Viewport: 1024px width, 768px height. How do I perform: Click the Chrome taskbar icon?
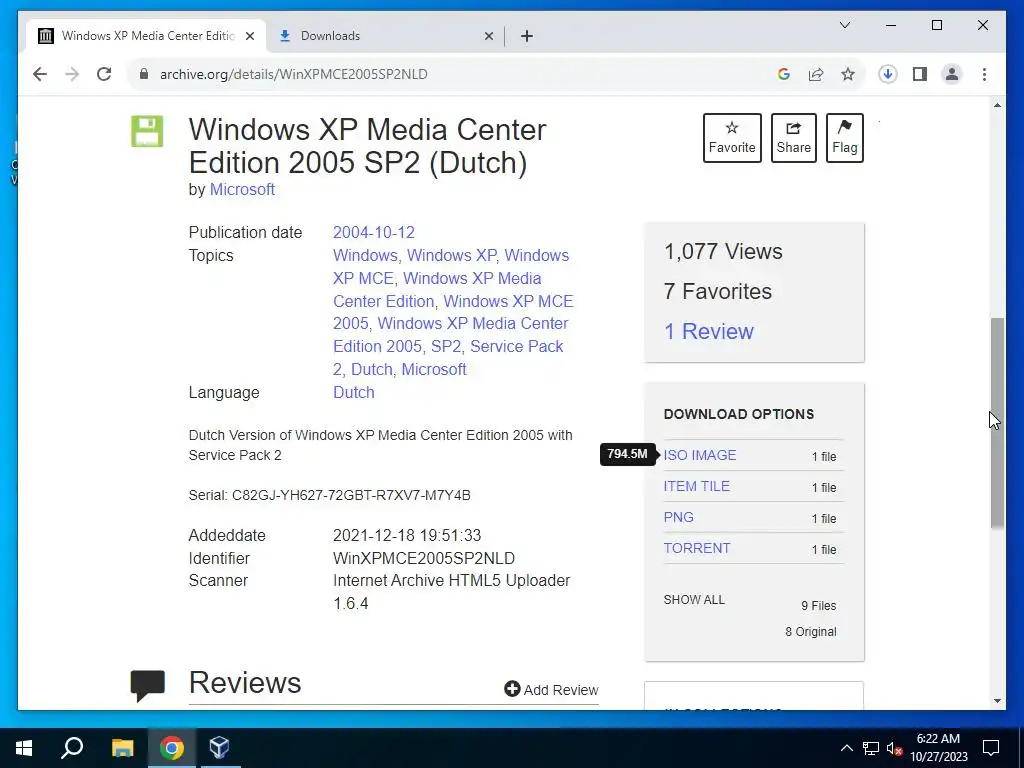[x=171, y=748]
